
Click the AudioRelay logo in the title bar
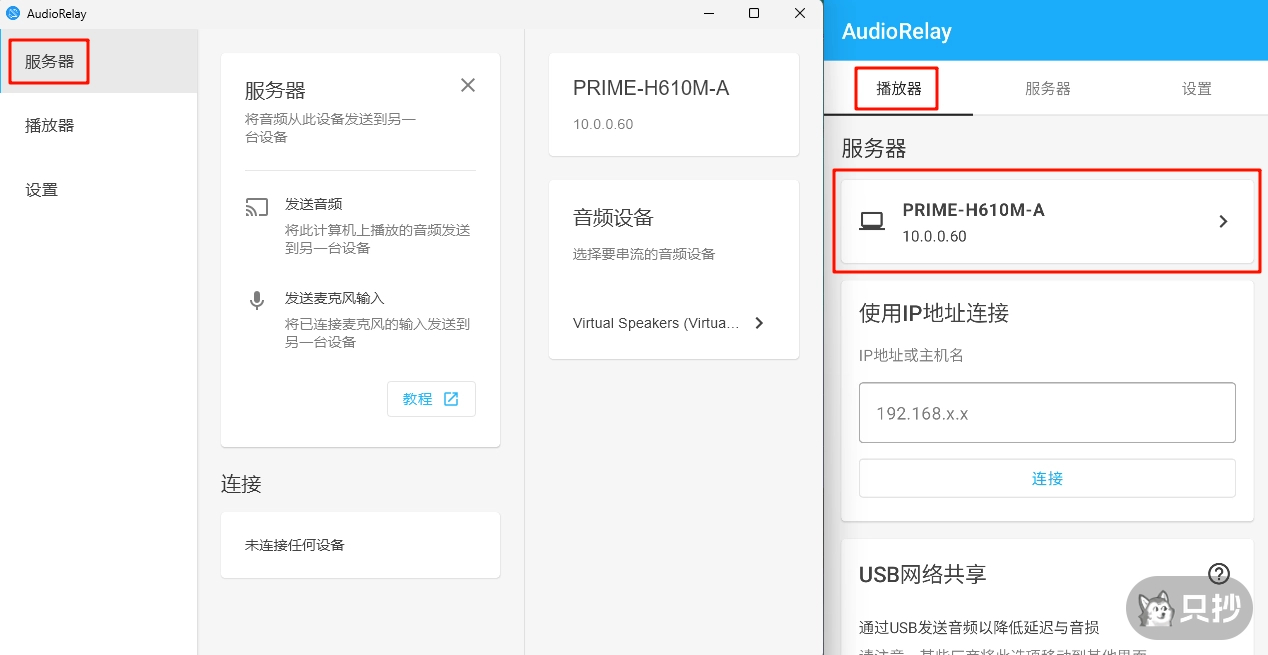(13, 13)
